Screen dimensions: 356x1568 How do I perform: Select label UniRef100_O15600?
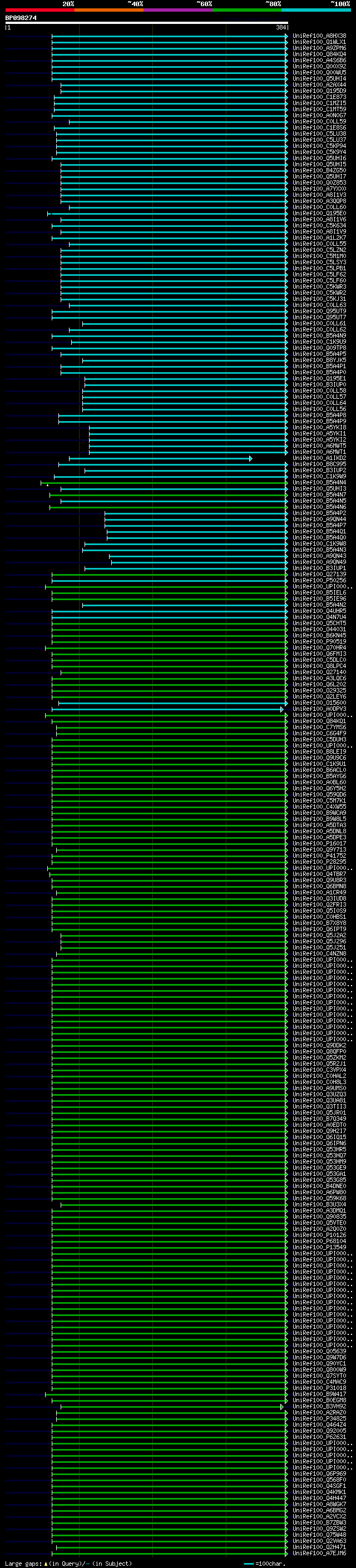point(319,703)
